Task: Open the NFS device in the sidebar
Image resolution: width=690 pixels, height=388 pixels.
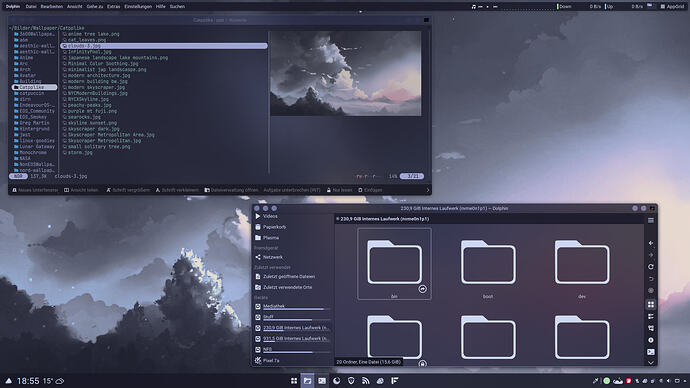Action: click(x=292, y=350)
